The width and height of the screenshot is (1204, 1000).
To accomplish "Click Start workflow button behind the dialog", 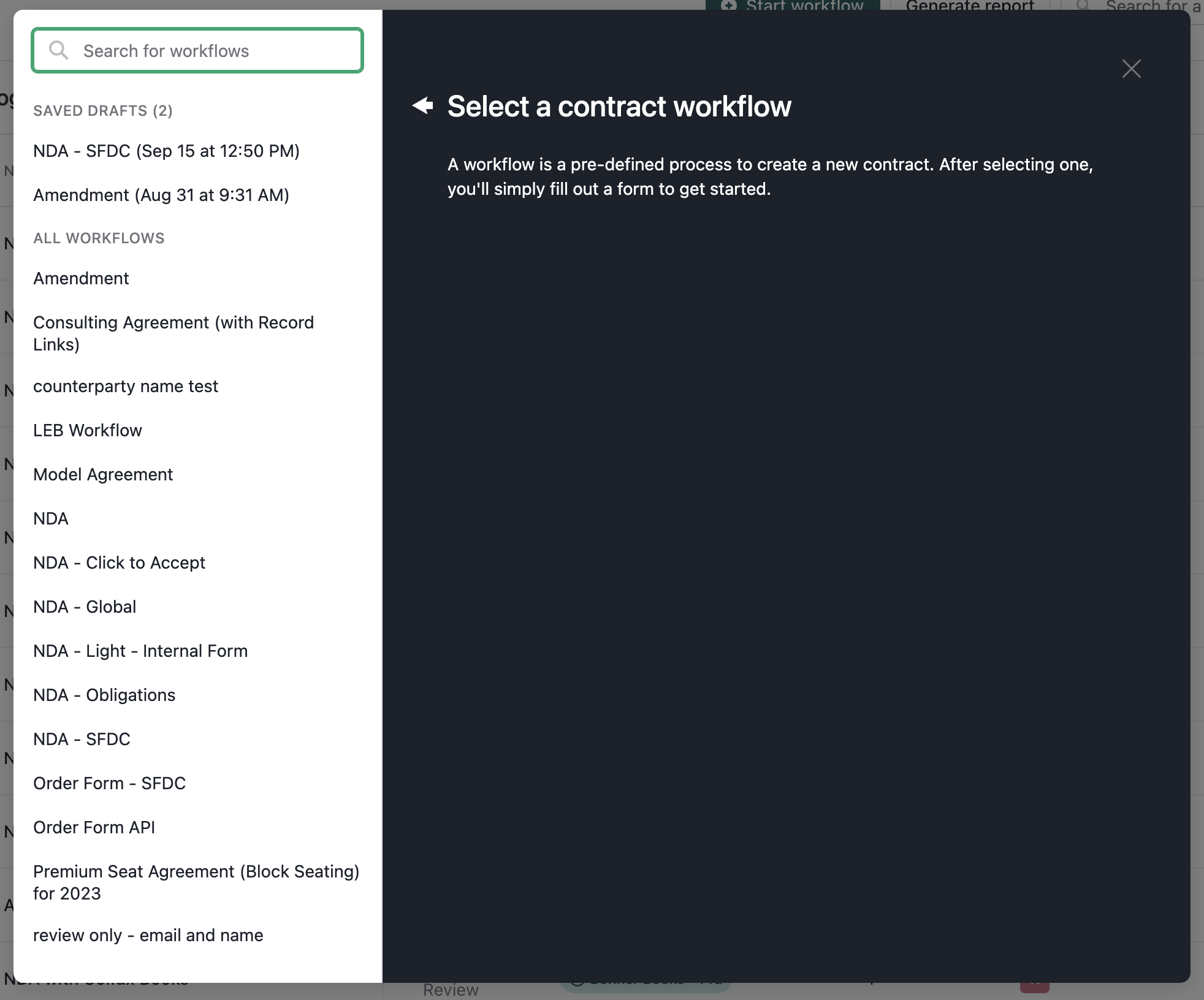I will pyautogui.click(x=793, y=5).
